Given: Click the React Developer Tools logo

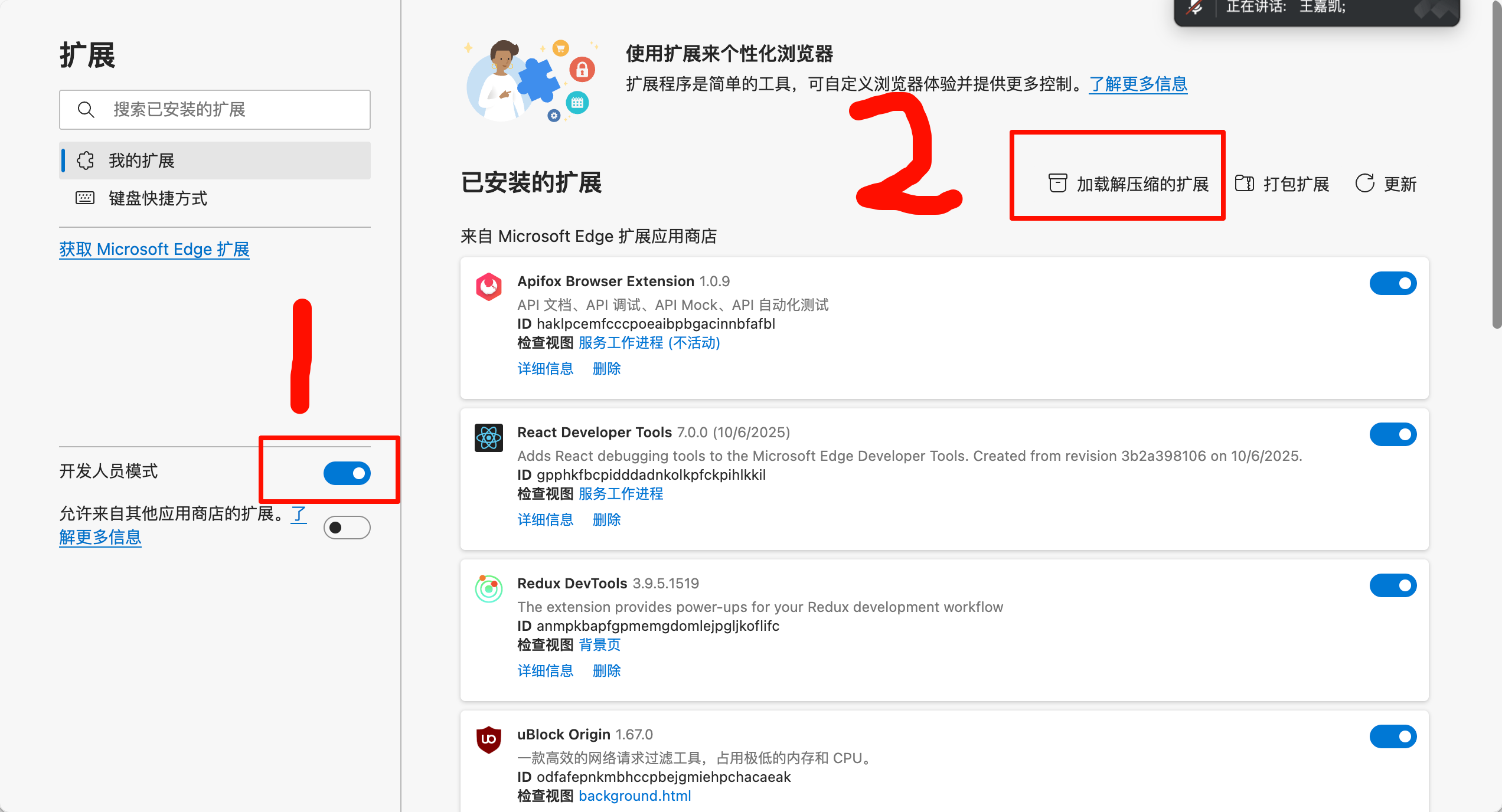Looking at the screenshot, I should pyautogui.click(x=489, y=438).
